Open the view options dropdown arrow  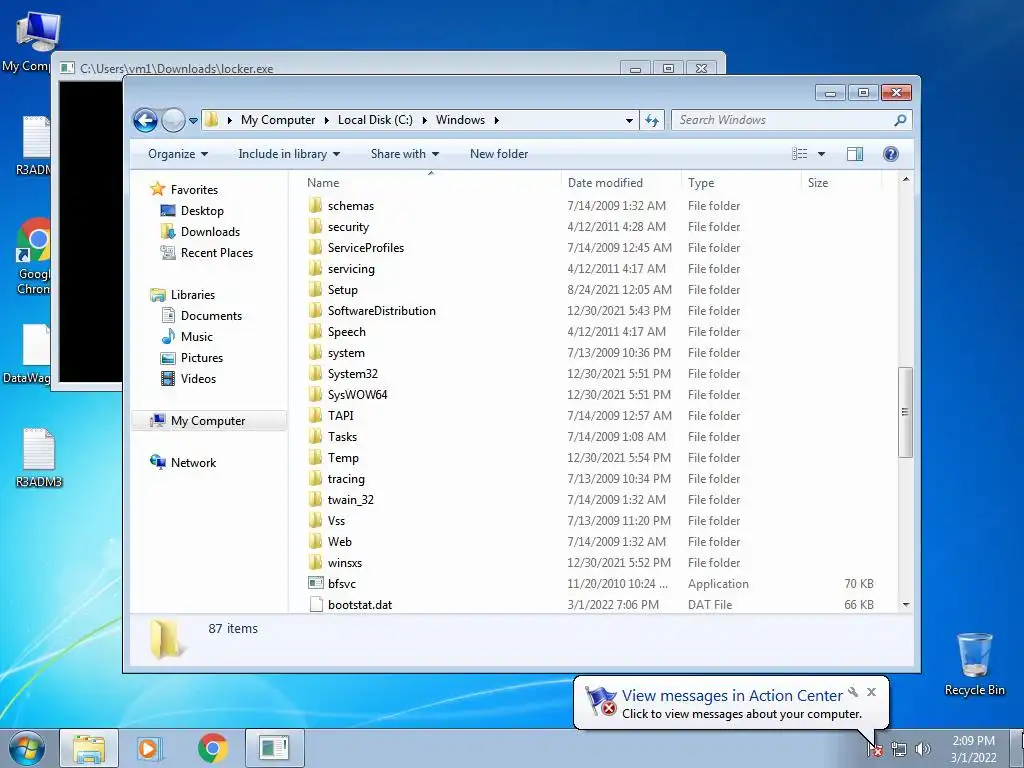click(822, 154)
